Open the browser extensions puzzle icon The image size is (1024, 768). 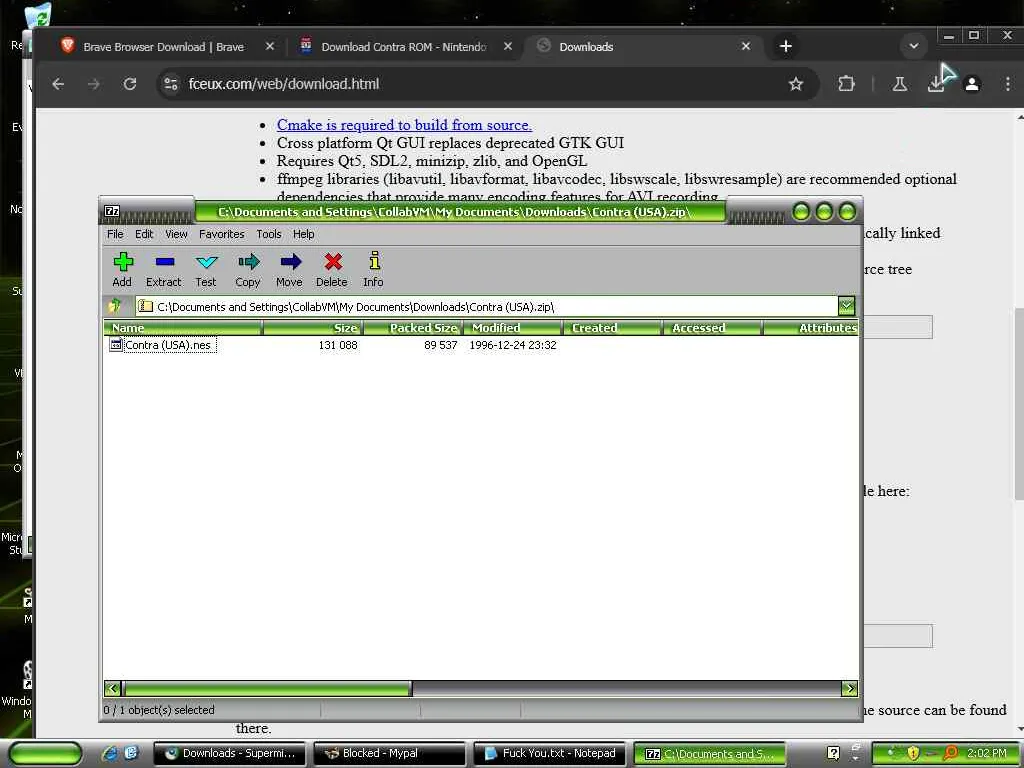846,84
